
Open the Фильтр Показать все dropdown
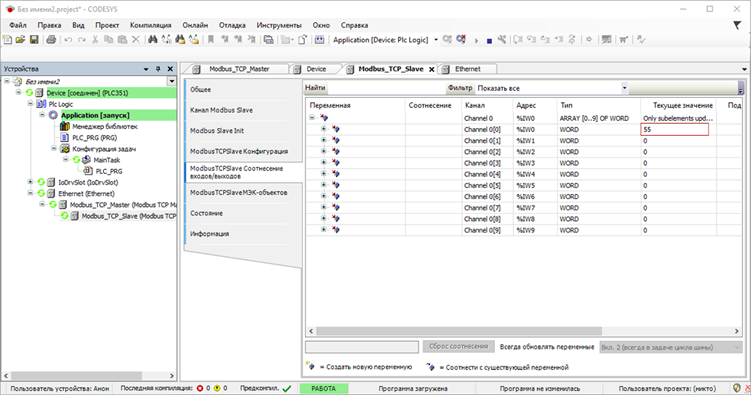coord(624,88)
